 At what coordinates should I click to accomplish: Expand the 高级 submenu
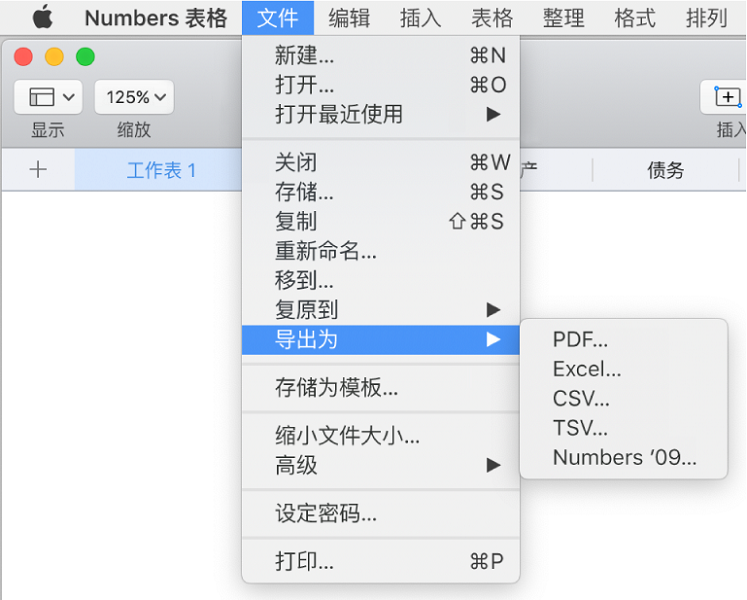tap(381, 465)
